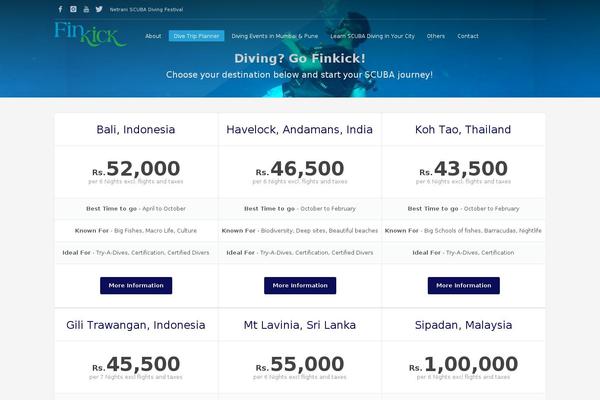Open the YouTube social icon
This screenshot has width=600, height=400.
pos(86,9)
